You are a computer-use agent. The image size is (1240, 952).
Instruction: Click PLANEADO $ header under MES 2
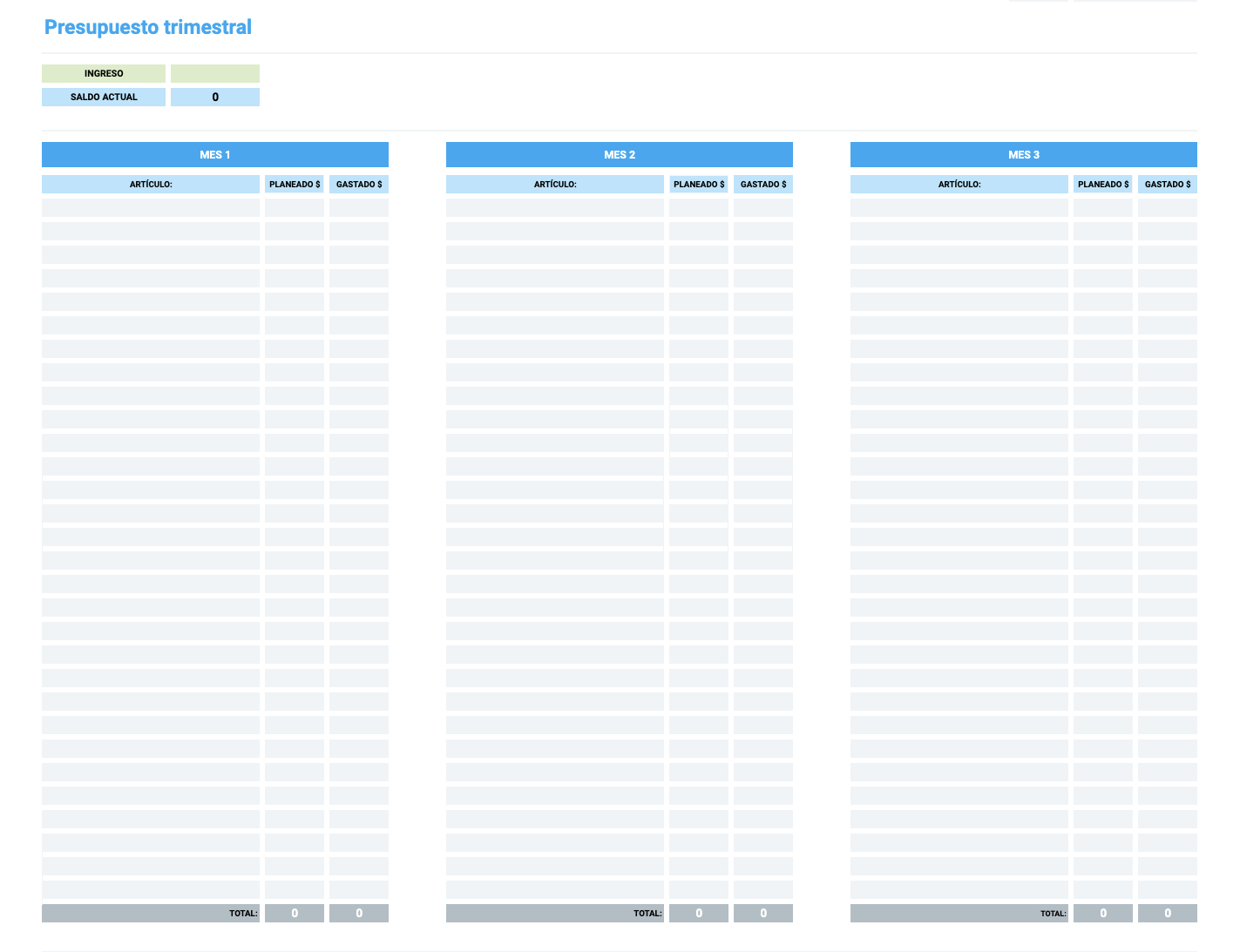699,184
